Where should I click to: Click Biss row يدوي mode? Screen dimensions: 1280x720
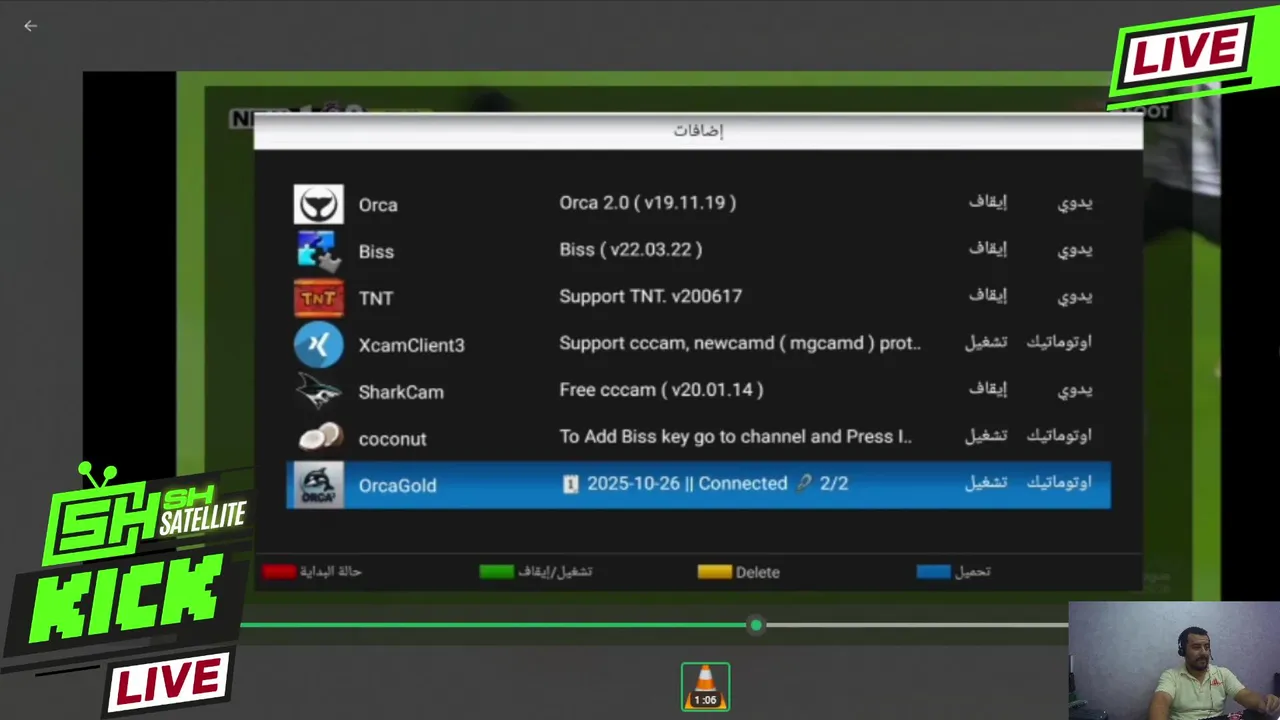[1075, 250]
